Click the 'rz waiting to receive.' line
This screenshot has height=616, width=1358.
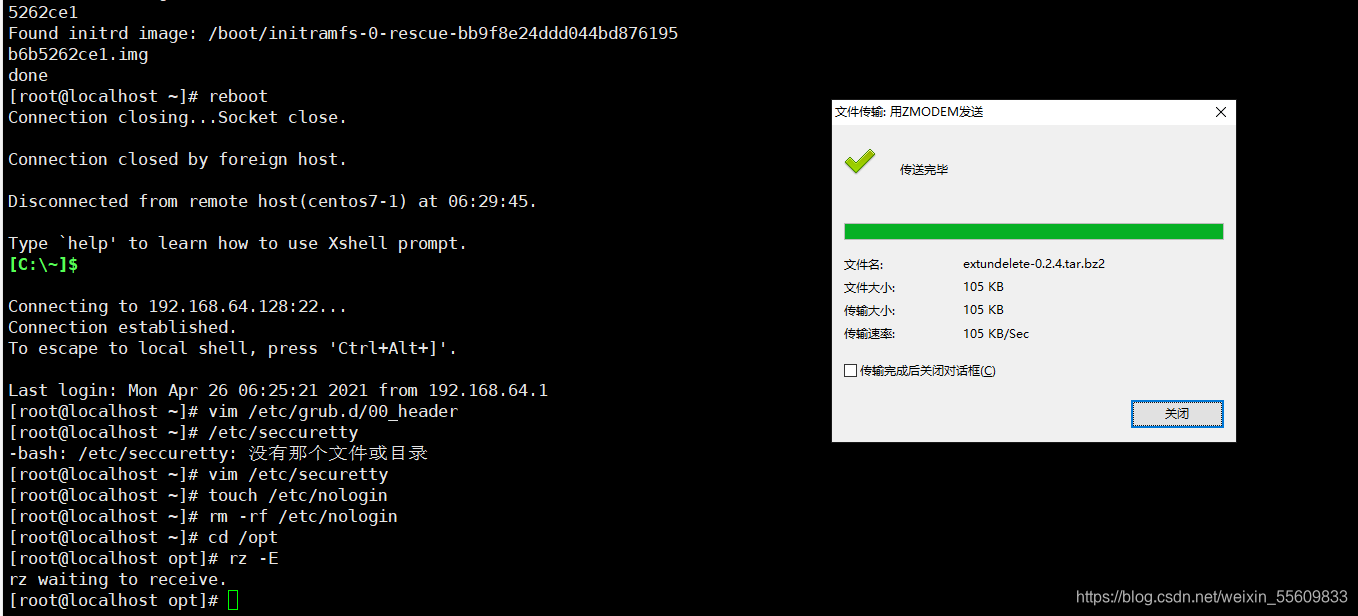point(118,579)
